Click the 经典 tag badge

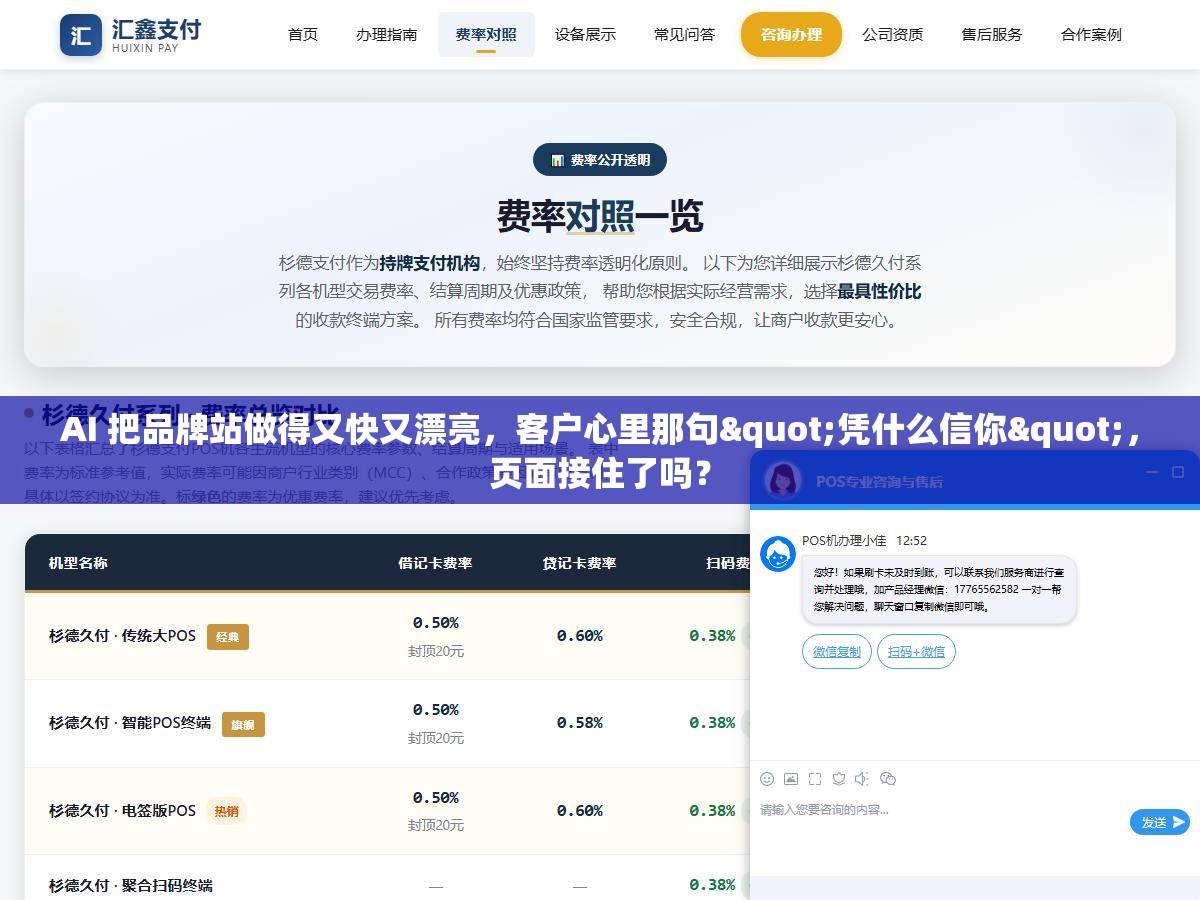(x=228, y=637)
